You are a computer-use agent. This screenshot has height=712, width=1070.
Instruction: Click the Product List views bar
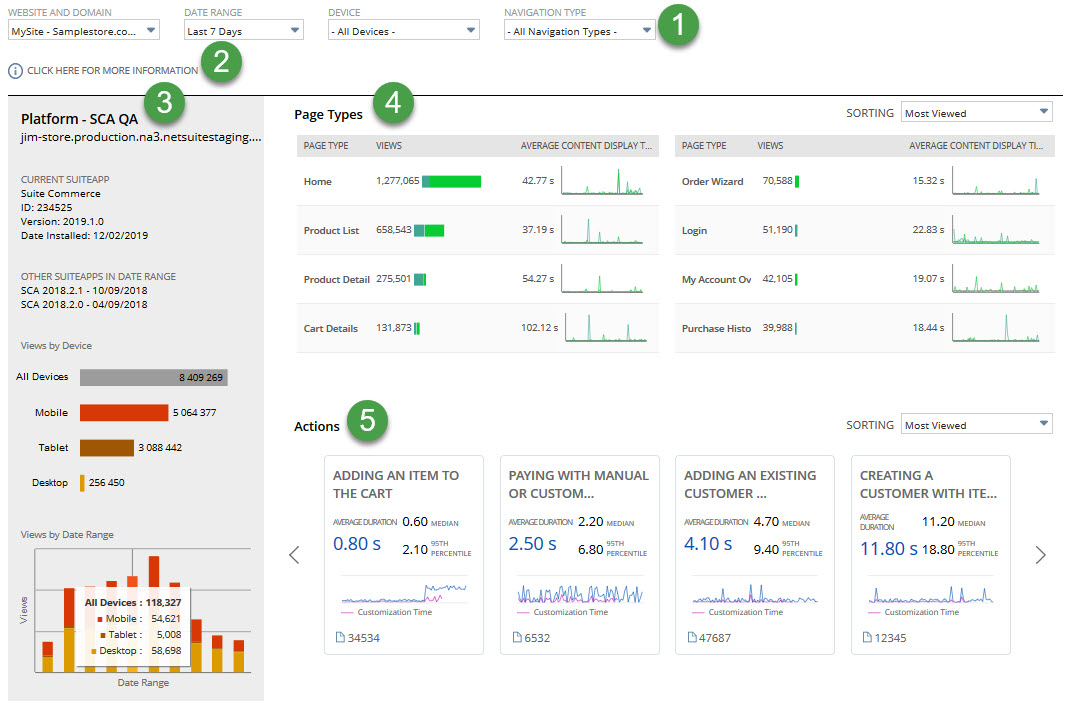click(429, 230)
